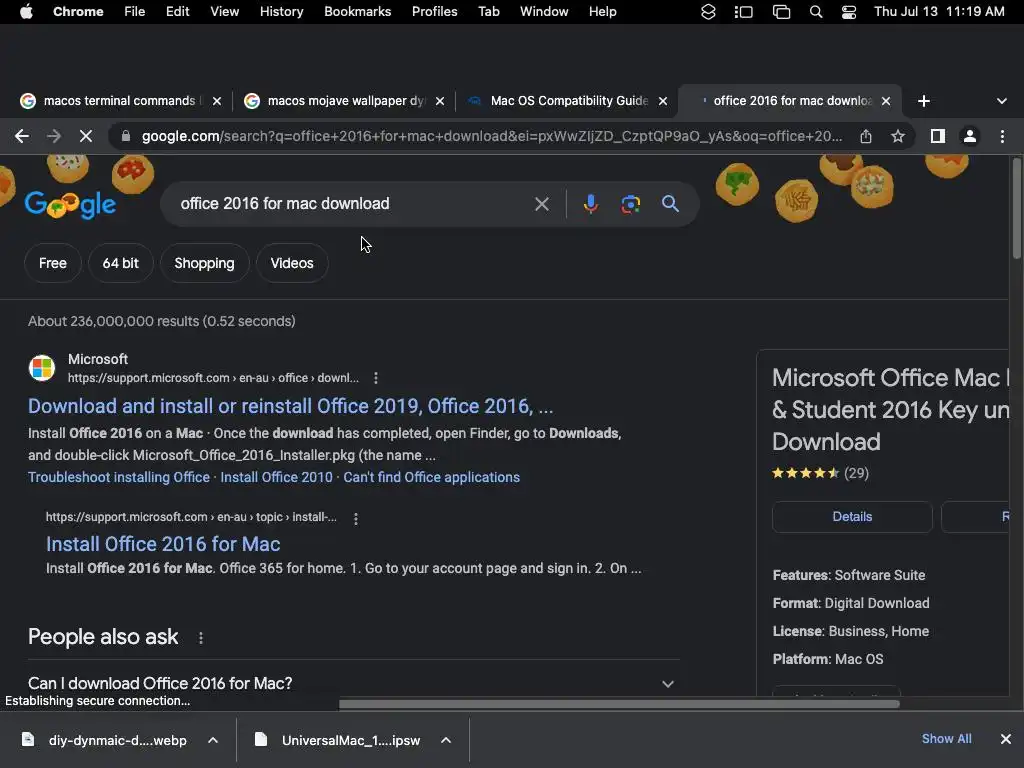
Task: Click the Spotlight search icon in menu bar
Action: pyautogui.click(x=816, y=12)
